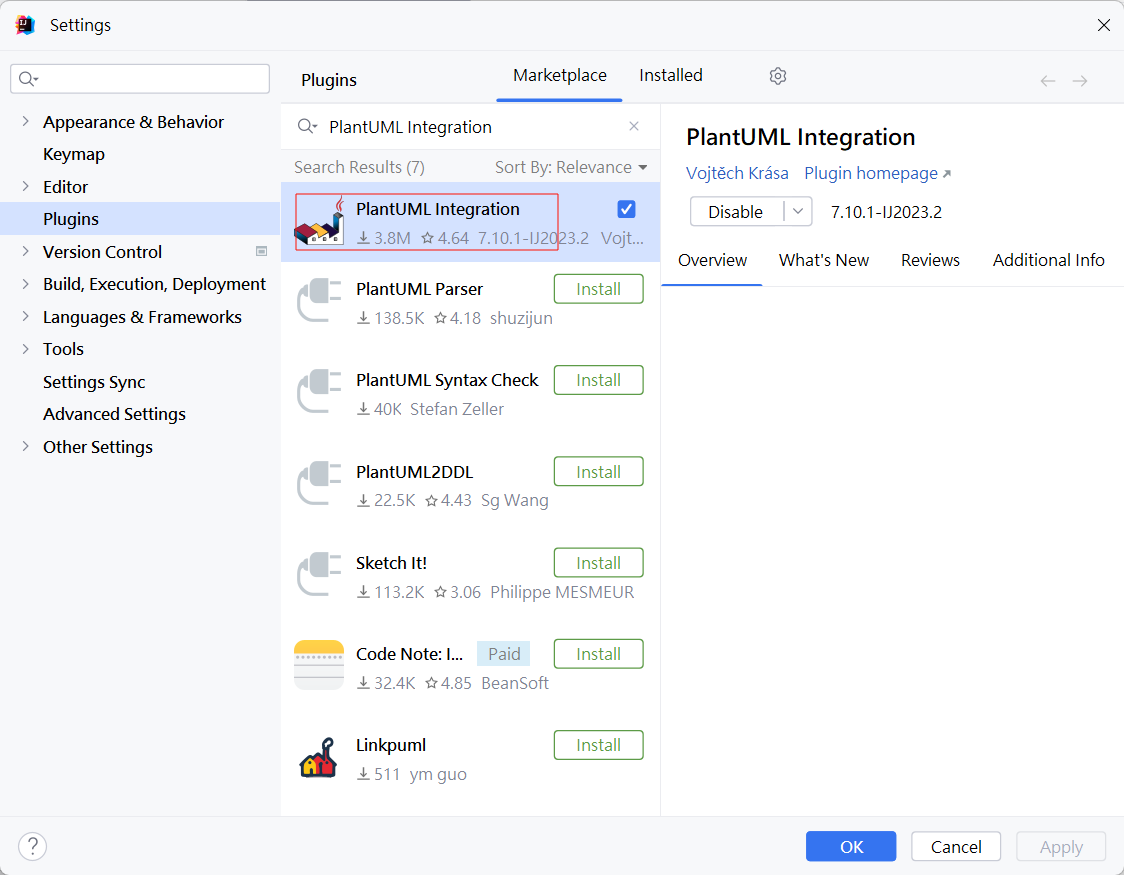1124x875 pixels.
Task: Open the What's New tab
Action: pos(824,260)
